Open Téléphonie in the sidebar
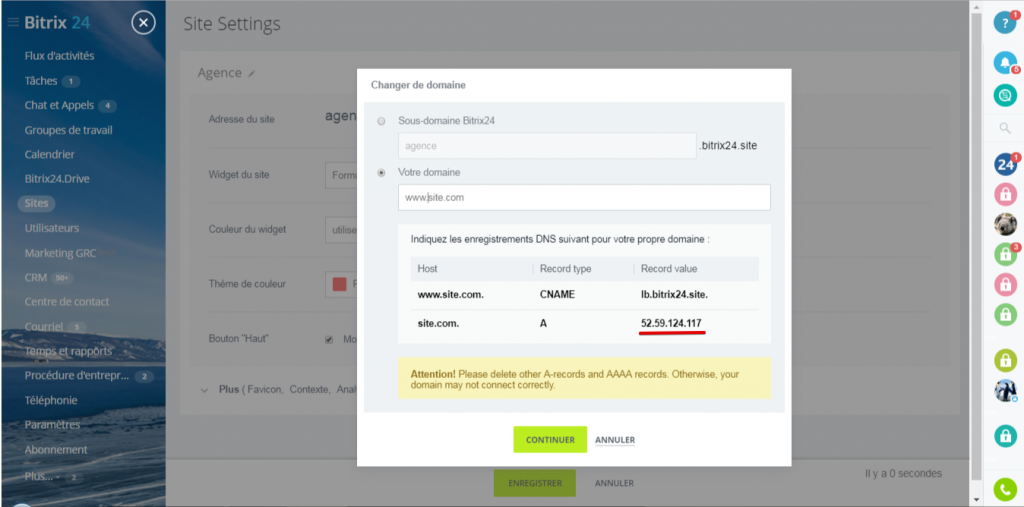The height and width of the screenshot is (507, 1024). (x=51, y=401)
